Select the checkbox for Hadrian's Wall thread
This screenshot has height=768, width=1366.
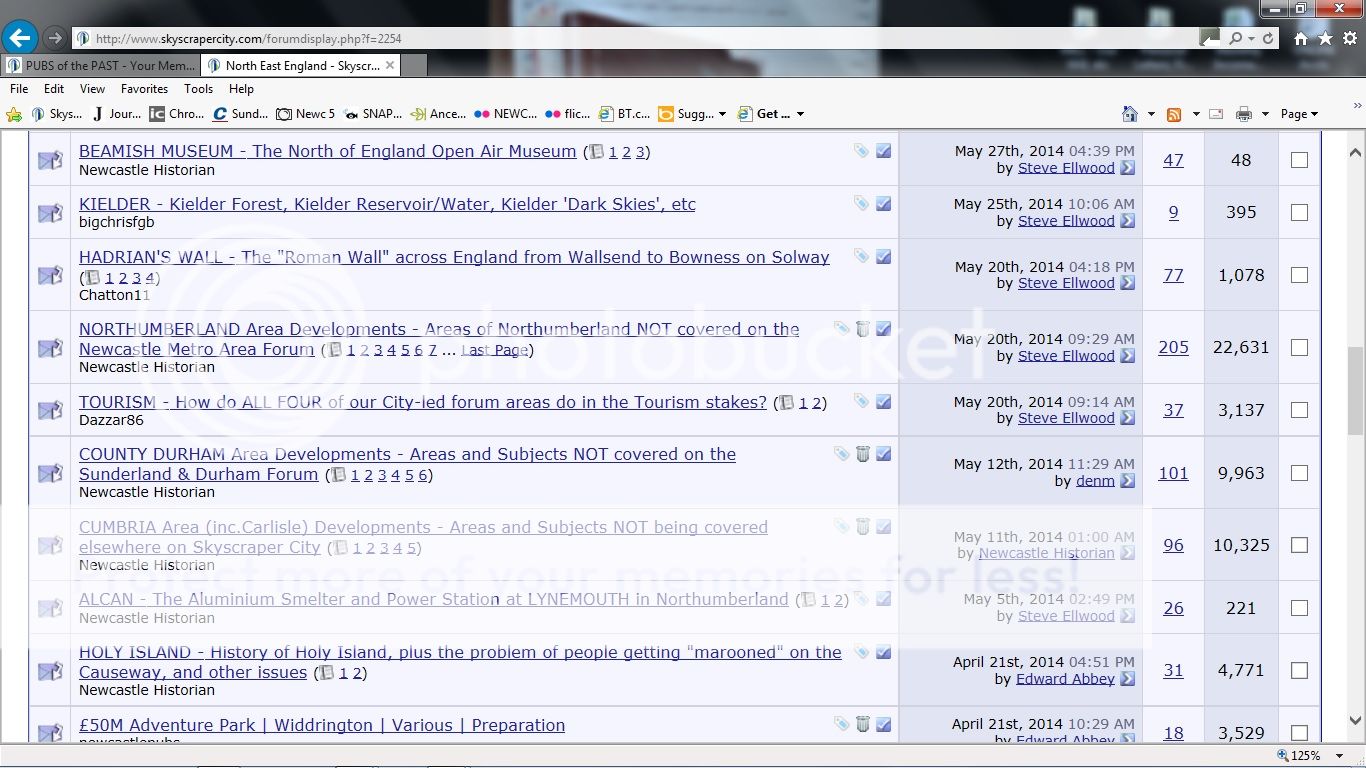(x=1299, y=275)
